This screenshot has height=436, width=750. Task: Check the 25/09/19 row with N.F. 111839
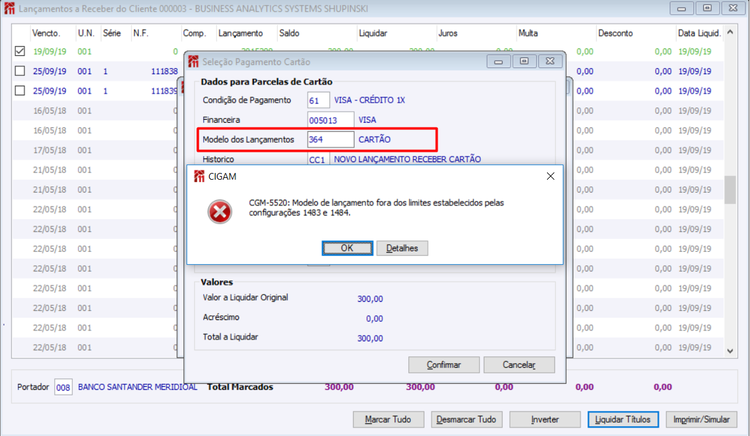click(x=20, y=91)
